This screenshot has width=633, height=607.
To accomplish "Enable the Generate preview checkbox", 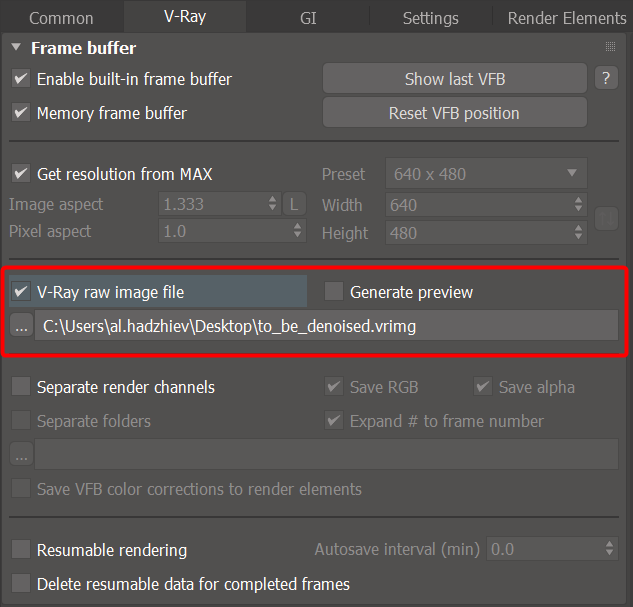I will tap(334, 292).
